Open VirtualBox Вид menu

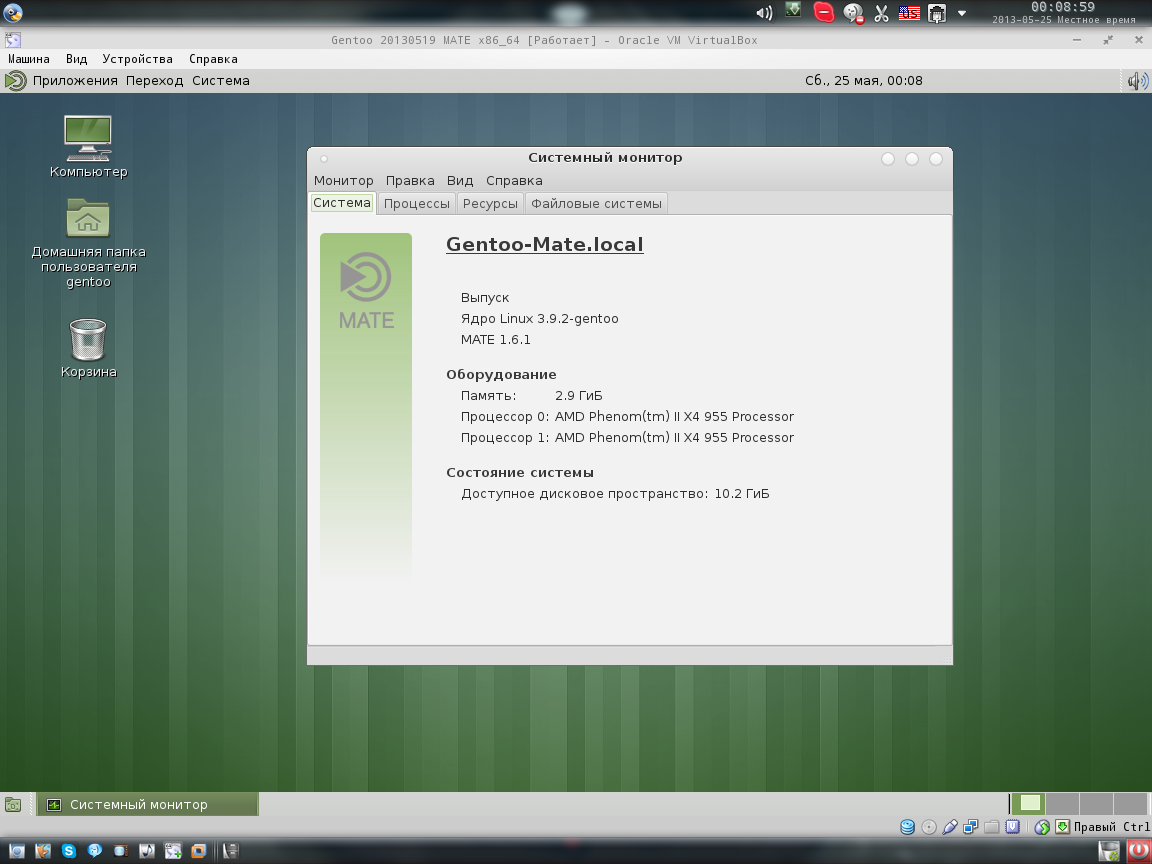click(x=76, y=59)
